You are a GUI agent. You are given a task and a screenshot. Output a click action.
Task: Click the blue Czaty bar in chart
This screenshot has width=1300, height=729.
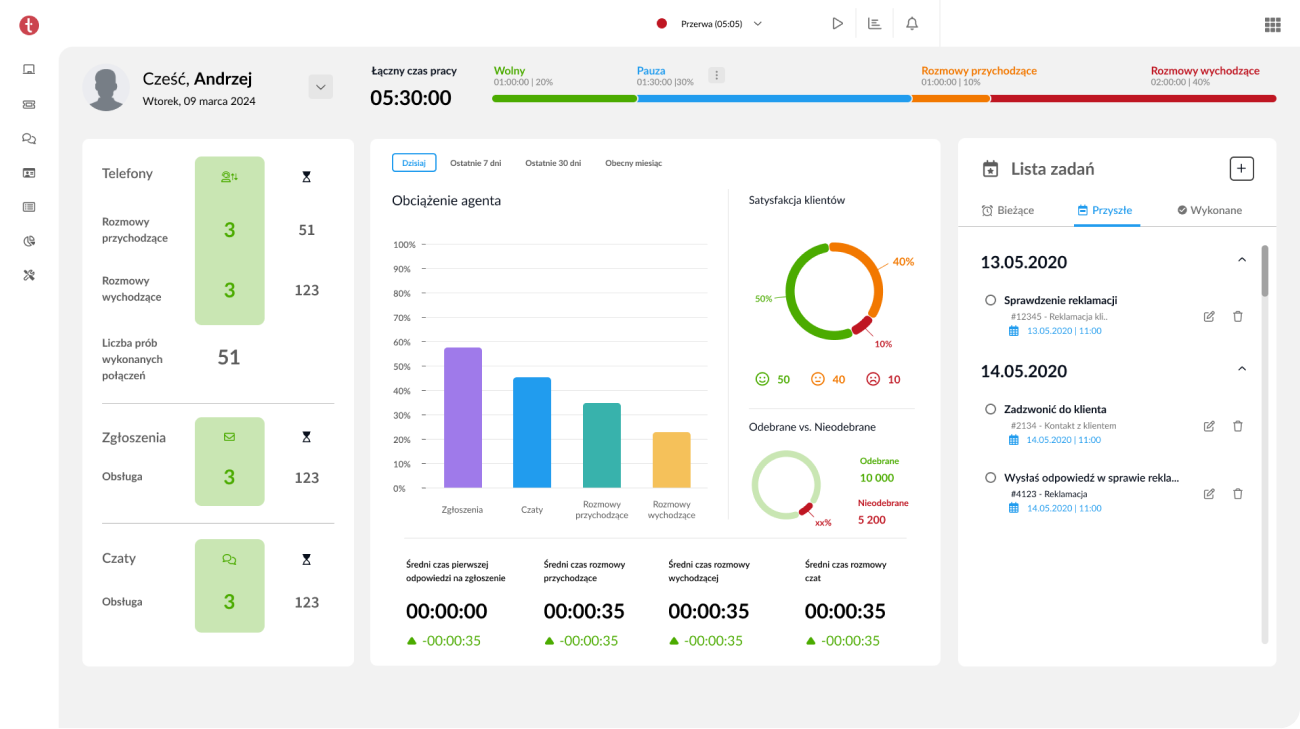pos(532,433)
